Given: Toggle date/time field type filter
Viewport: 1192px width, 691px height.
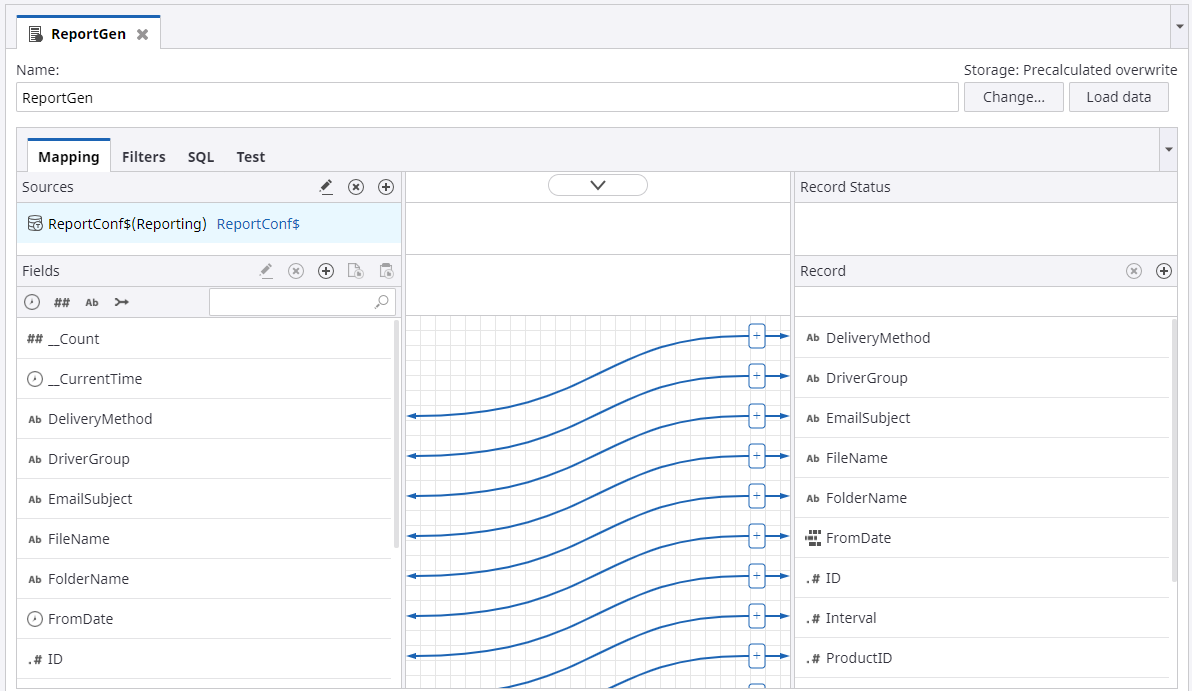Looking at the screenshot, I should 34,302.
